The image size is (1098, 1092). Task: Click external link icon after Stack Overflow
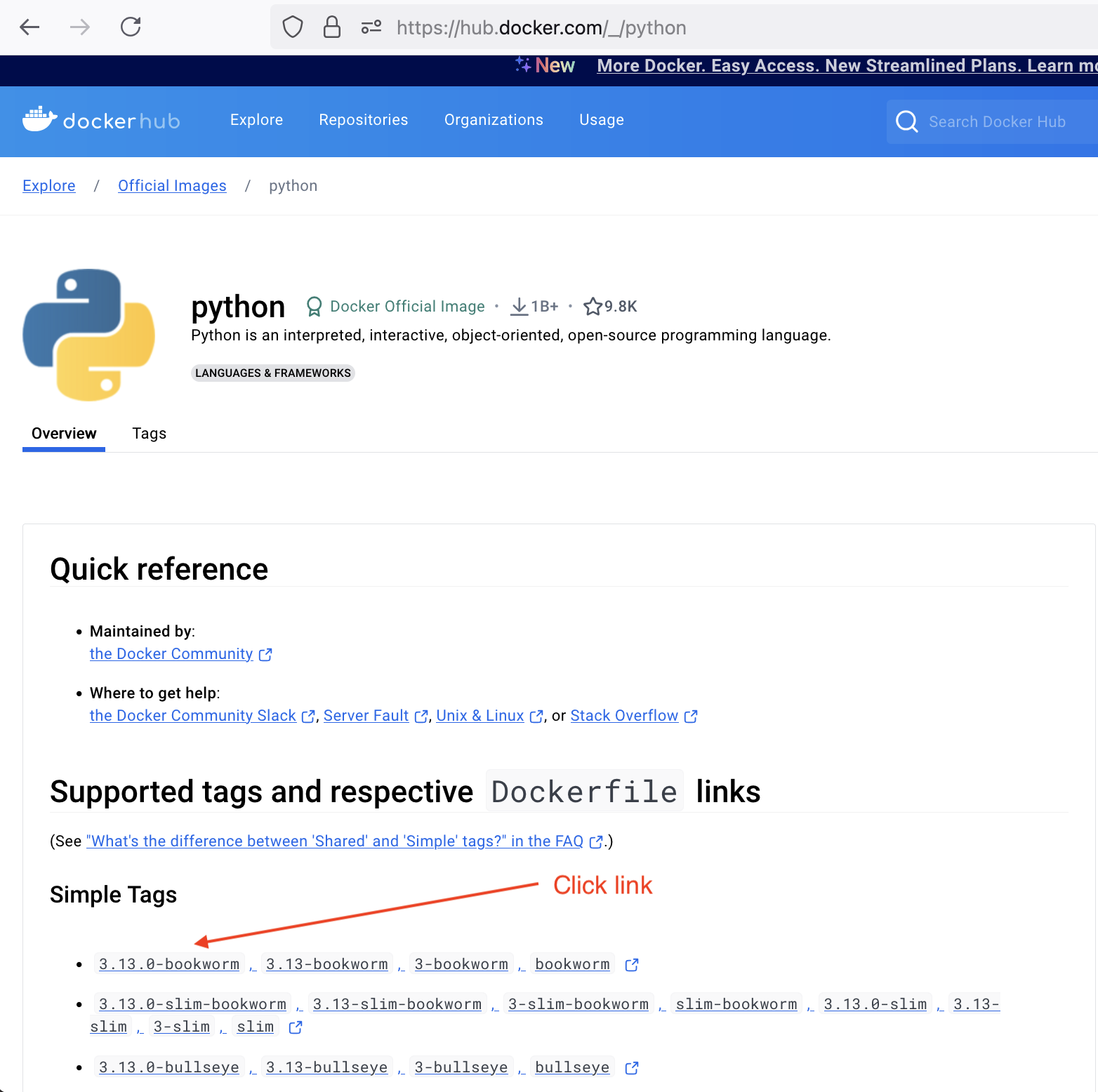point(691,717)
